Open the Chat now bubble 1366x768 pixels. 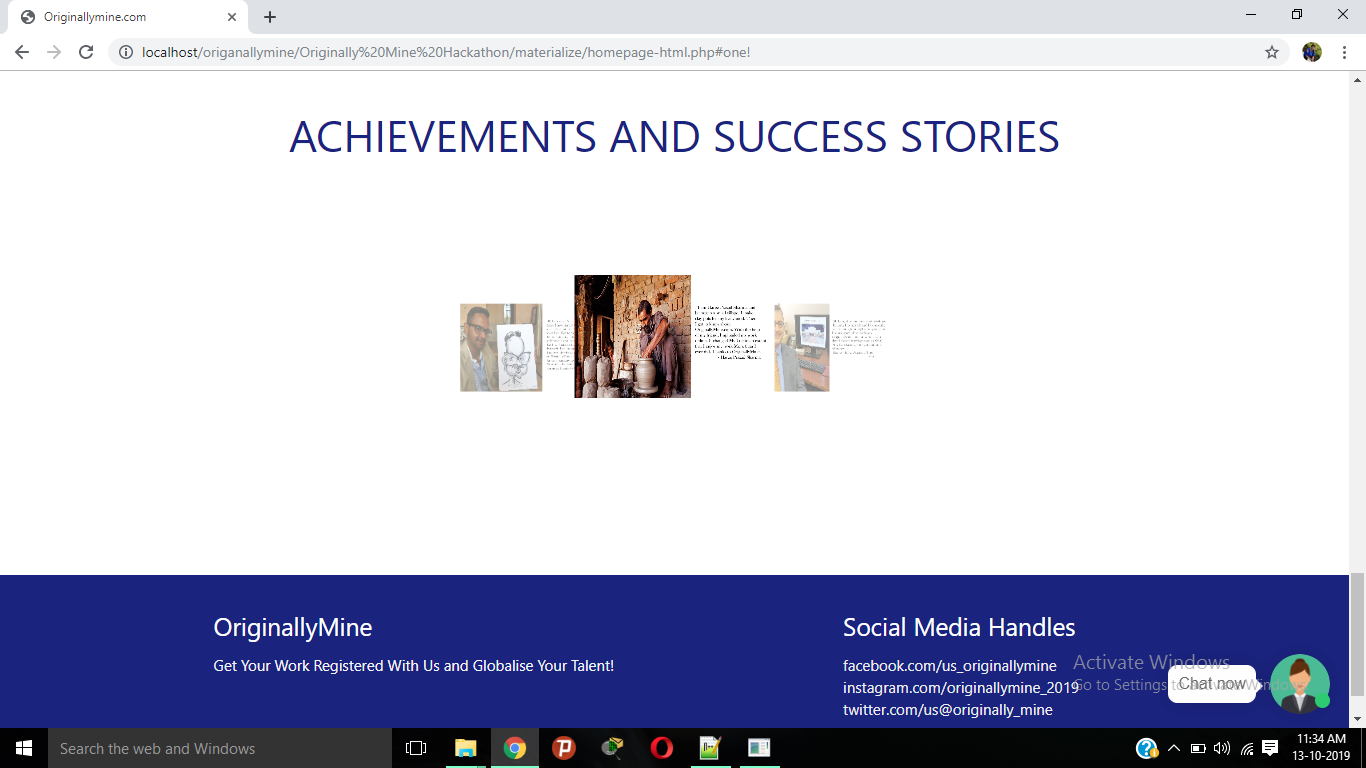(1212, 684)
